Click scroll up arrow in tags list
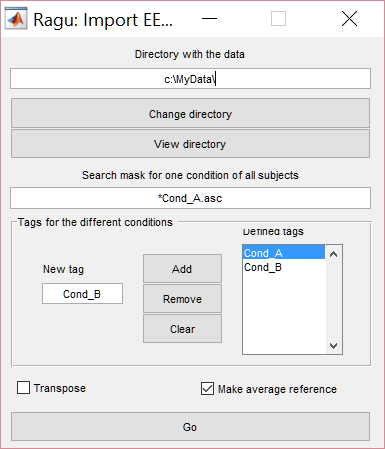 click(x=333, y=254)
